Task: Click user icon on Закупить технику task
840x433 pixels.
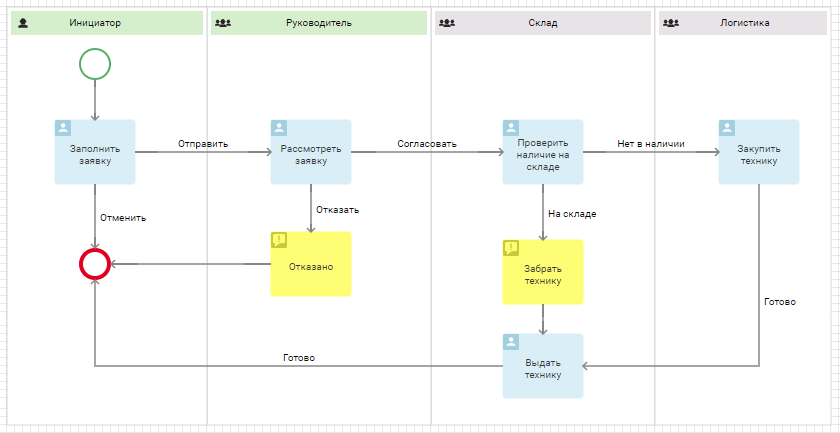Action: (727, 128)
